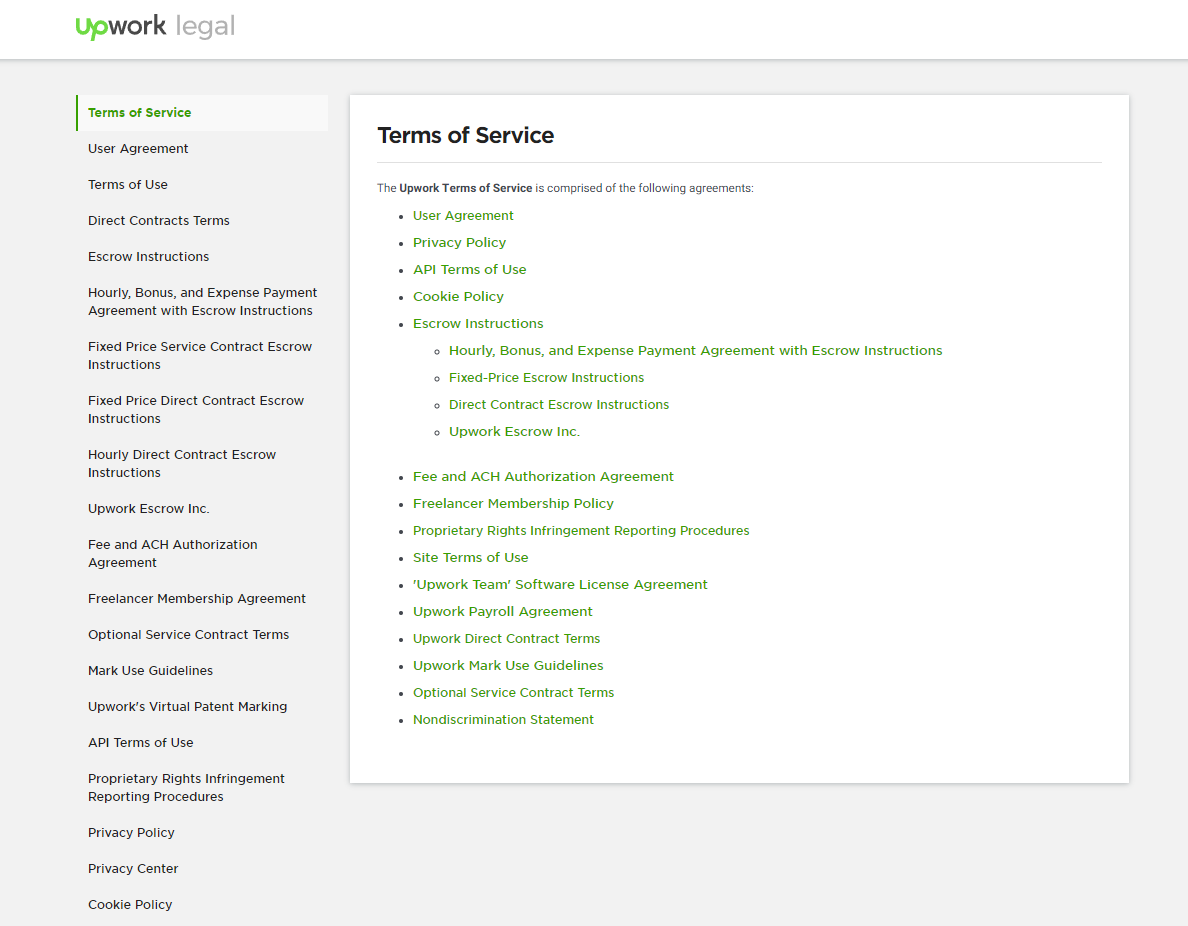This screenshot has height=926, width=1188.
Task: Open User Agreement in sidebar
Action: [x=138, y=149]
